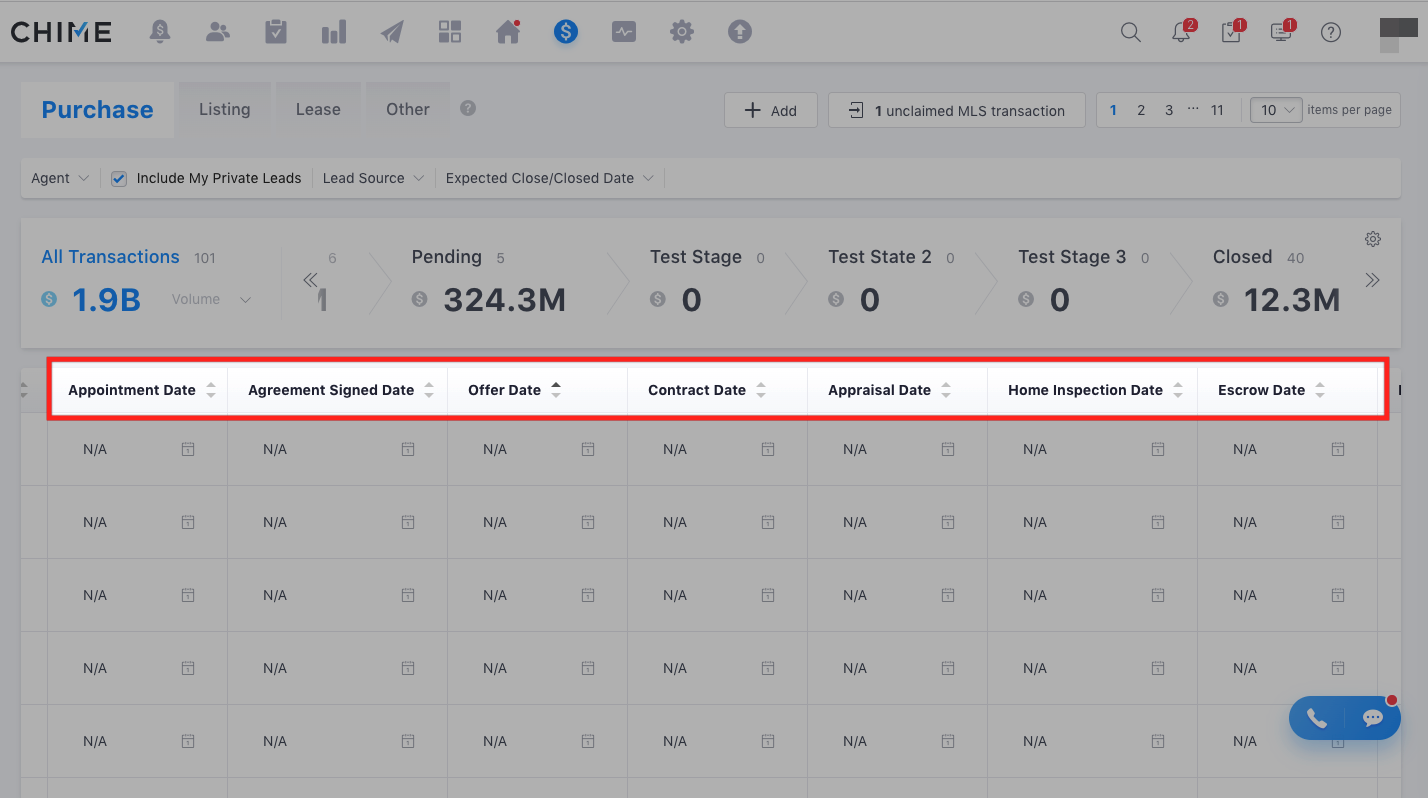Open the Settings gear in top navigation
Viewport: 1428px width, 798px height.
(x=682, y=32)
